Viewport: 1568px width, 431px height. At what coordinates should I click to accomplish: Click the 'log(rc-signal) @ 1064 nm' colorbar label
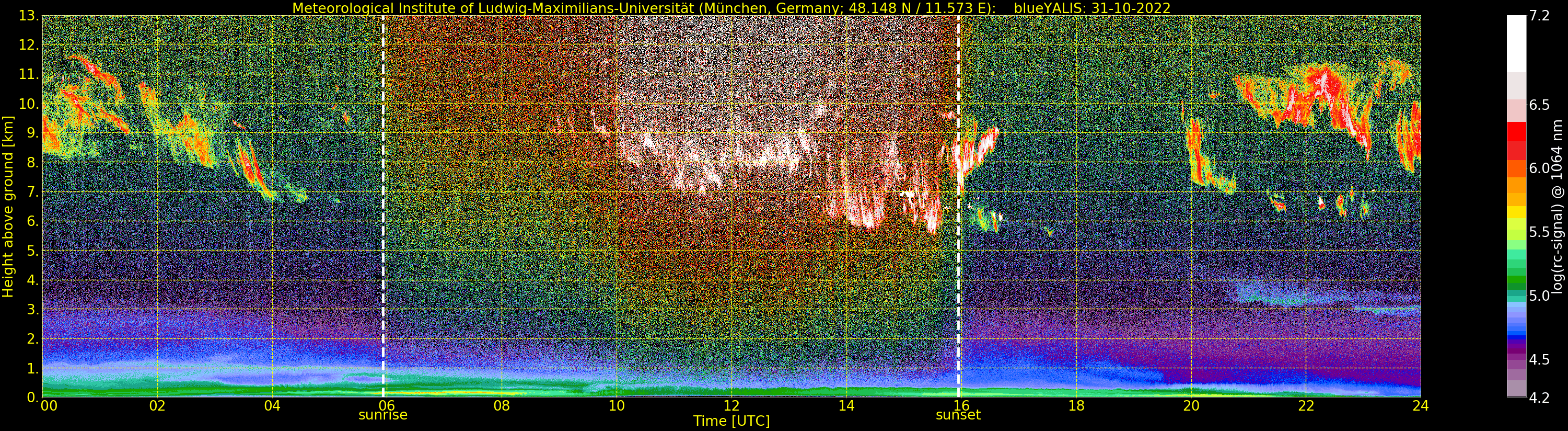click(1557, 207)
